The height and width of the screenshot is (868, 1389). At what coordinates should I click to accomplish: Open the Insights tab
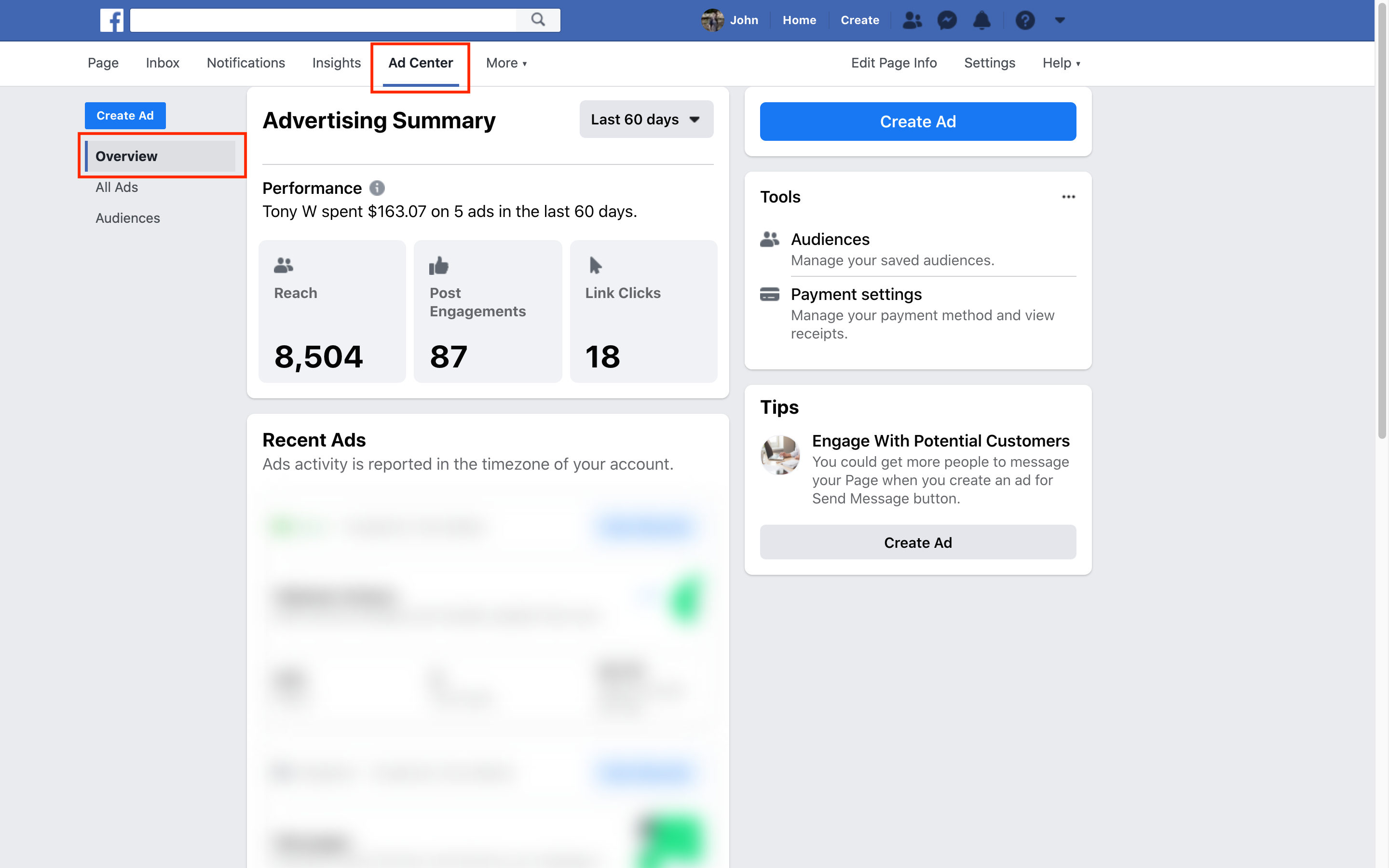click(336, 63)
